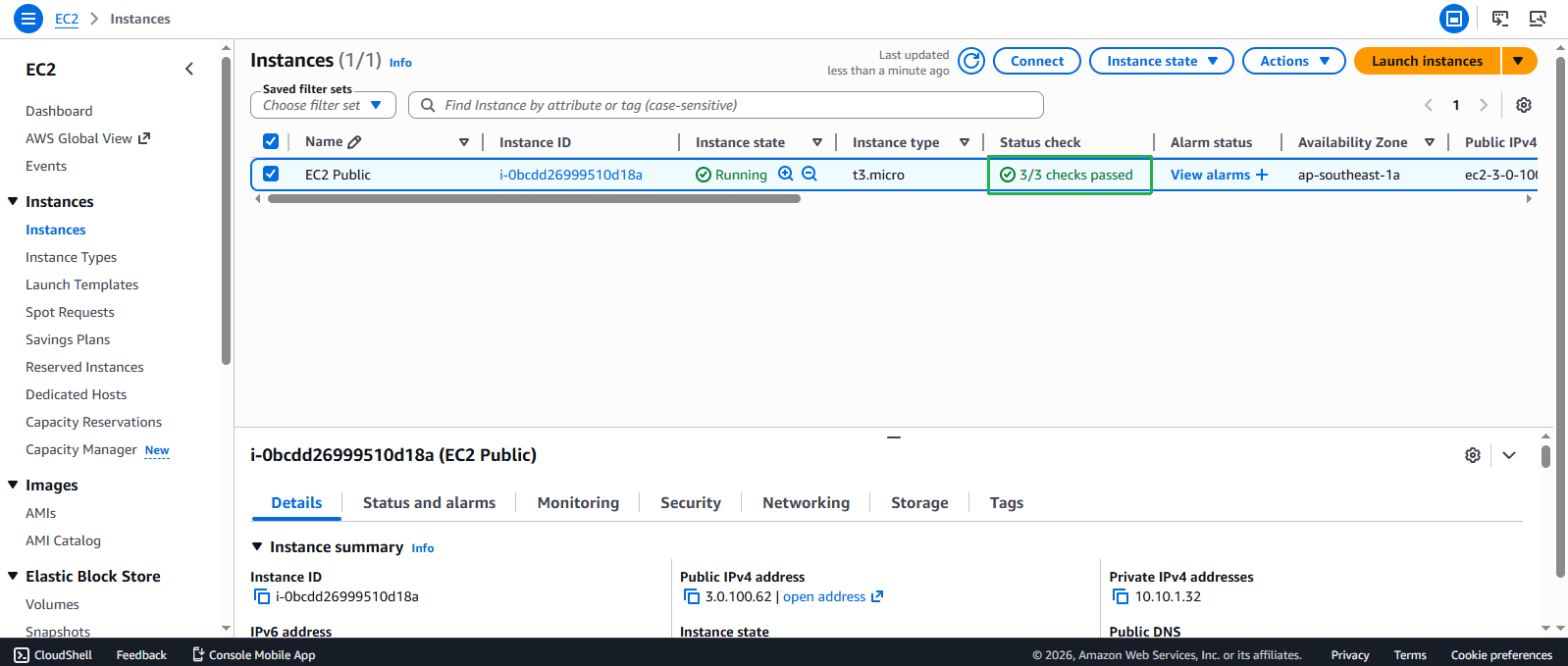Open the hamburger navigation menu
Image resolution: width=1568 pixels, height=666 pixels.
(28, 19)
